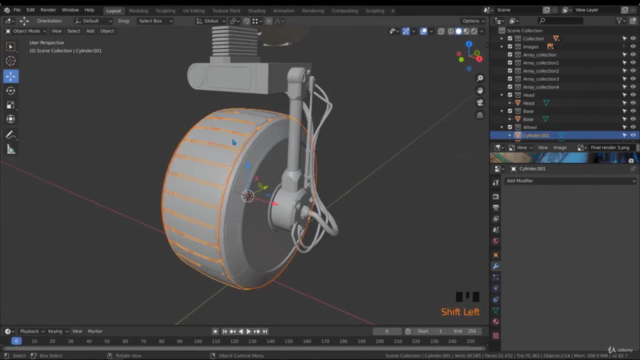Open Marker menu in timeline
This screenshot has height=360, width=640.
pos(95,331)
